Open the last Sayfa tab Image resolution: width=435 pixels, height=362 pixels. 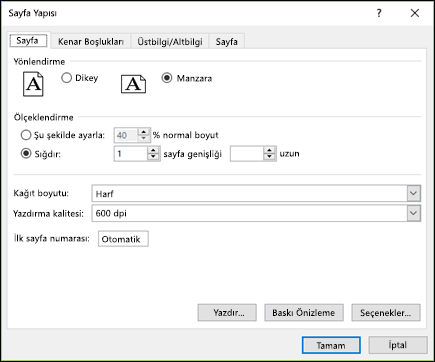pos(227,42)
